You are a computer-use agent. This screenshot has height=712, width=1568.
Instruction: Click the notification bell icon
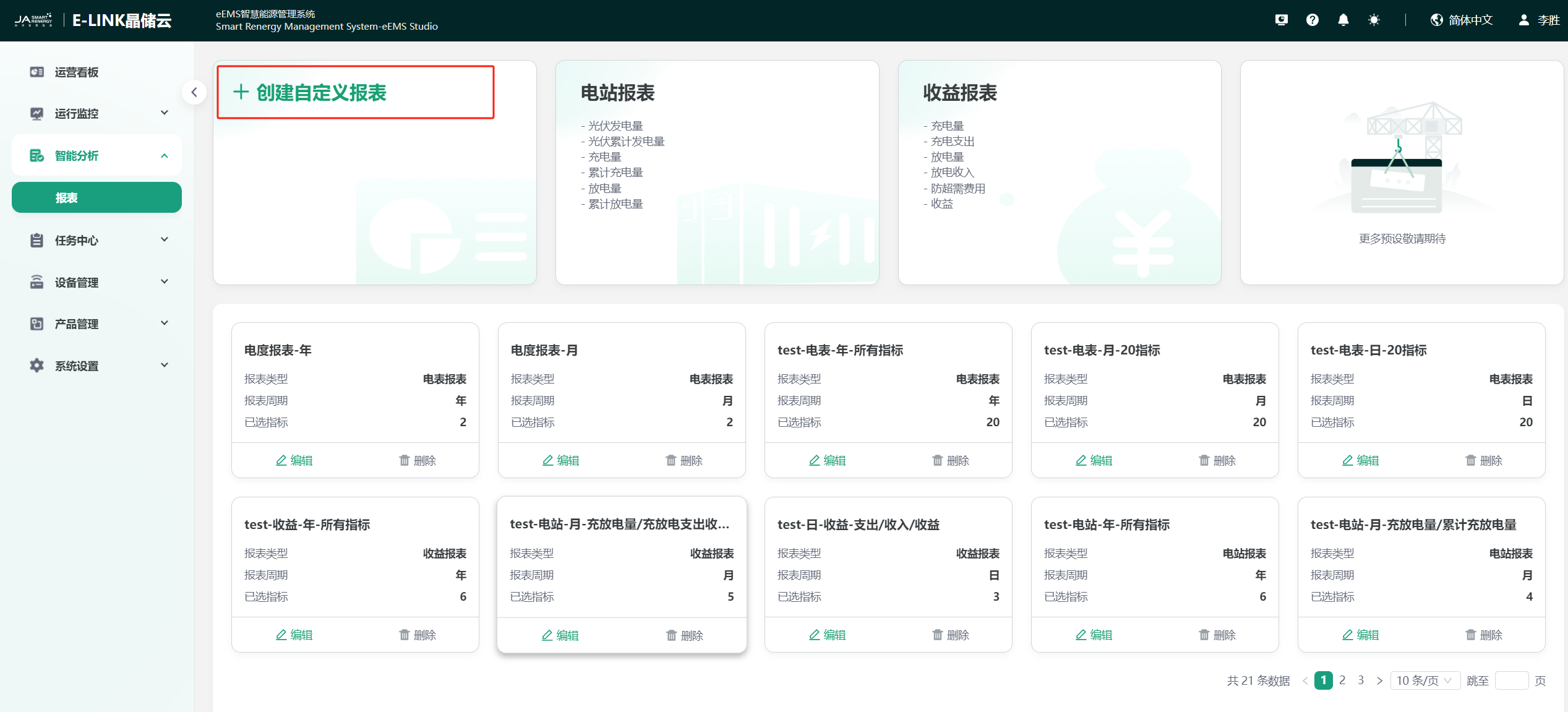1343,20
